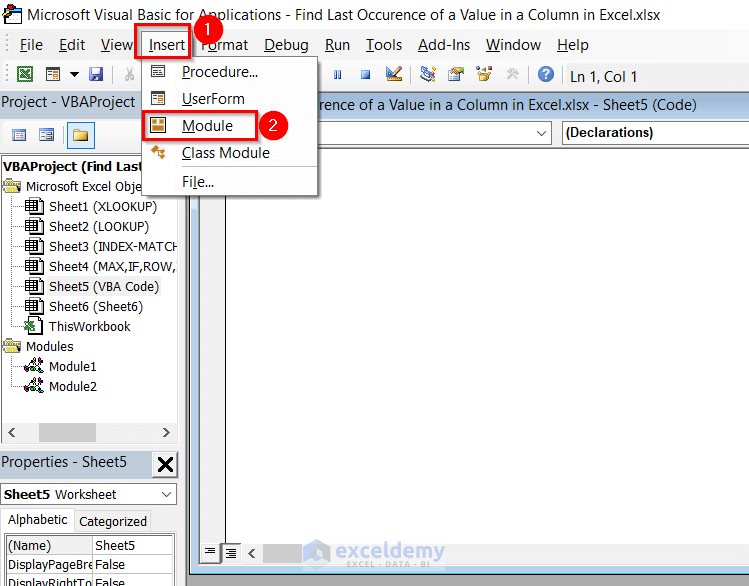Open Project Explorer toolbar icon
This screenshot has width=749, height=586.
tap(428, 74)
